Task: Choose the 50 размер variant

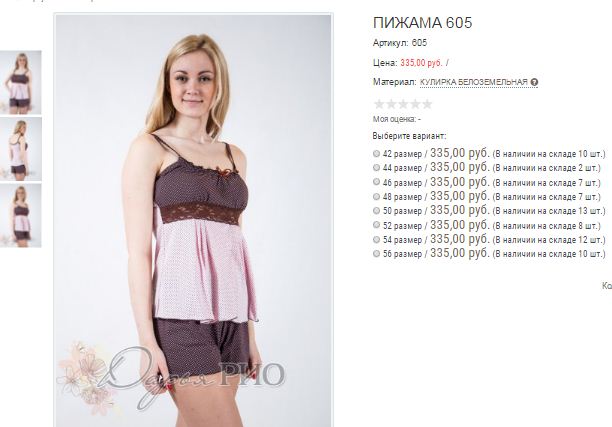Action: coord(376,210)
